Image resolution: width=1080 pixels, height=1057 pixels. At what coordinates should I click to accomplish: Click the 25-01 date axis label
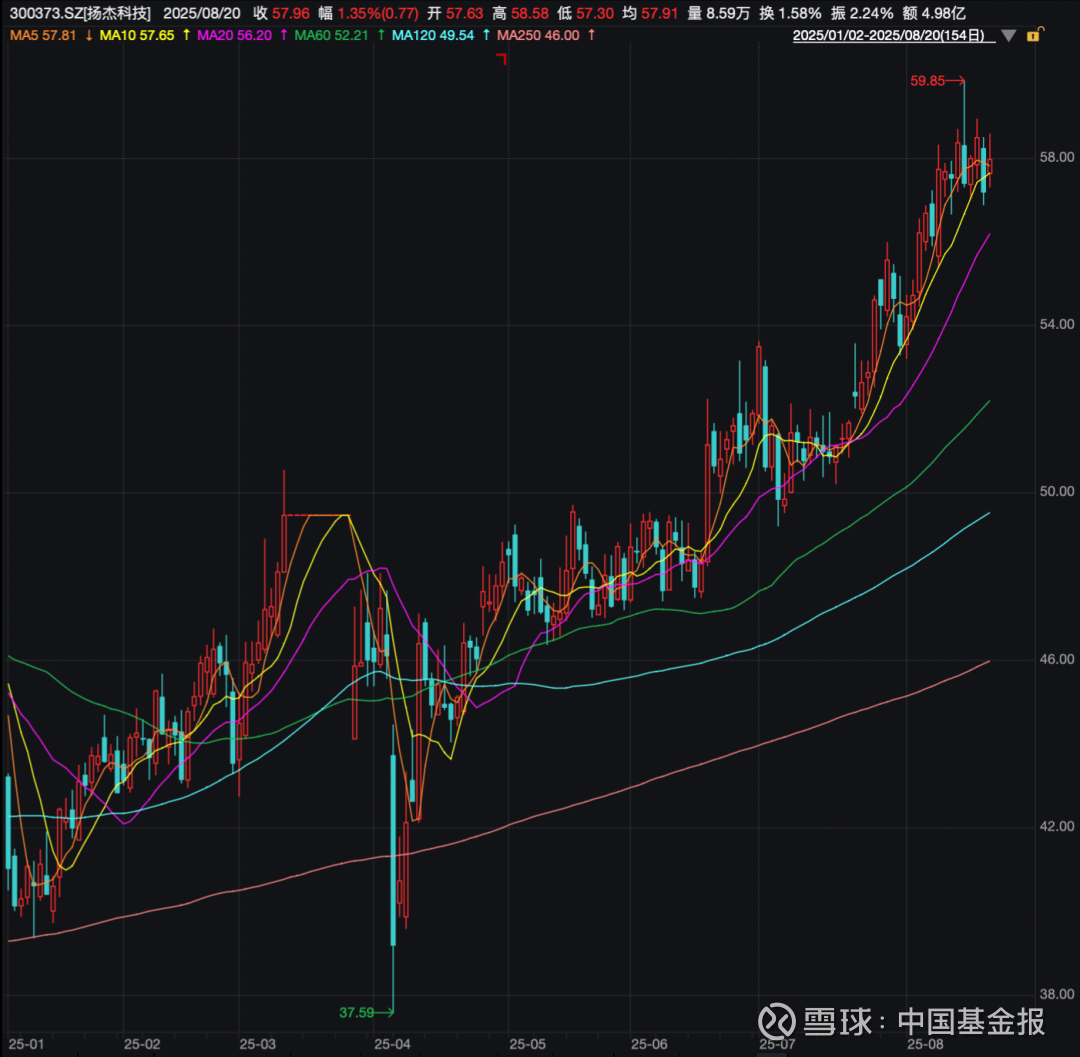pyautogui.click(x=25, y=1045)
